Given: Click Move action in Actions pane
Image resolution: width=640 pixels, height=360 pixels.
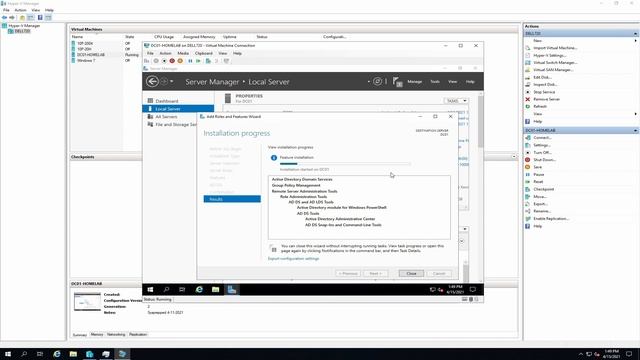Looking at the screenshot, I should (x=540, y=197).
